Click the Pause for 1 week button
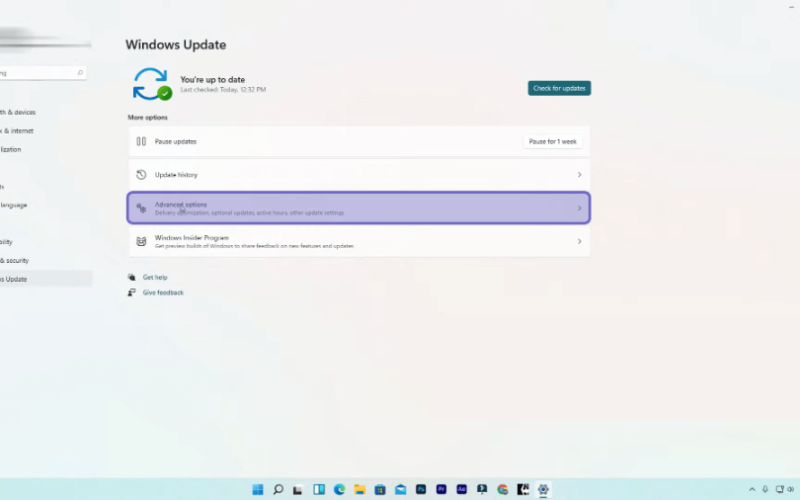 tap(553, 141)
